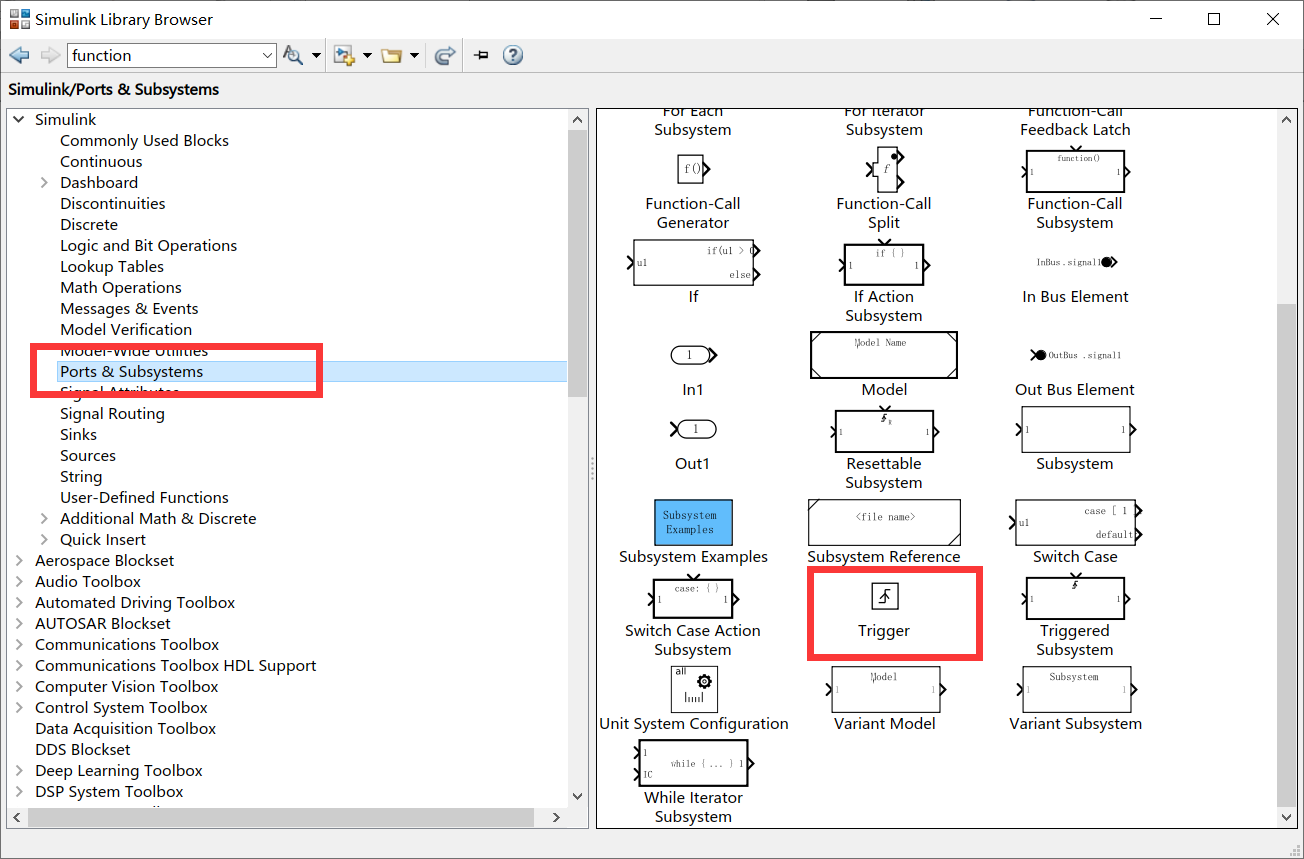Select the Switch Case Action Subsystem block
1304x859 pixels.
click(693, 597)
